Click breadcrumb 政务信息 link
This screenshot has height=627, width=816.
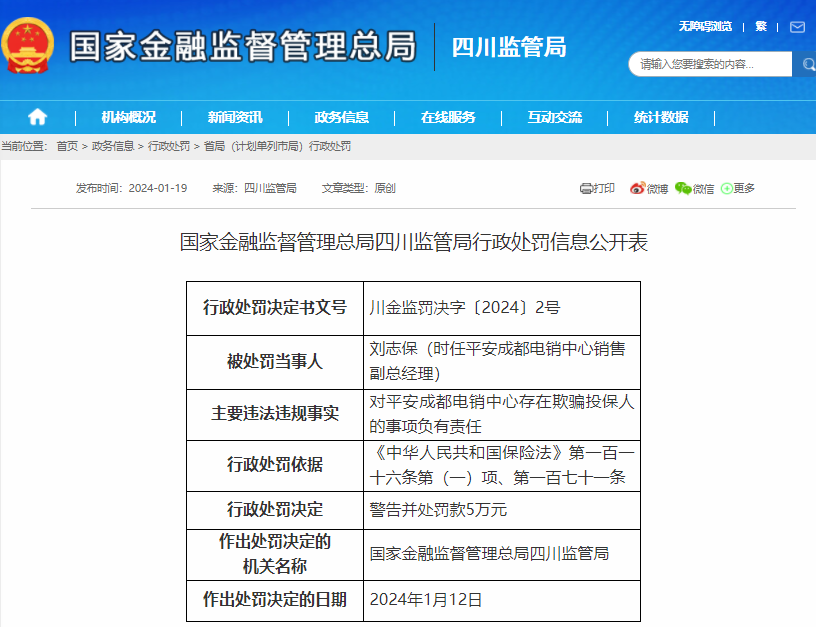pos(113,146)
